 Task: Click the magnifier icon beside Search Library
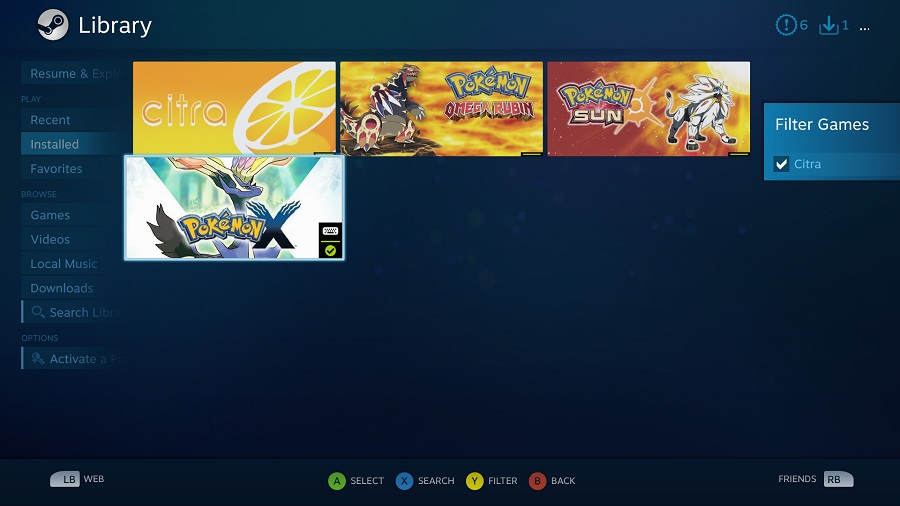pos(38,312)
